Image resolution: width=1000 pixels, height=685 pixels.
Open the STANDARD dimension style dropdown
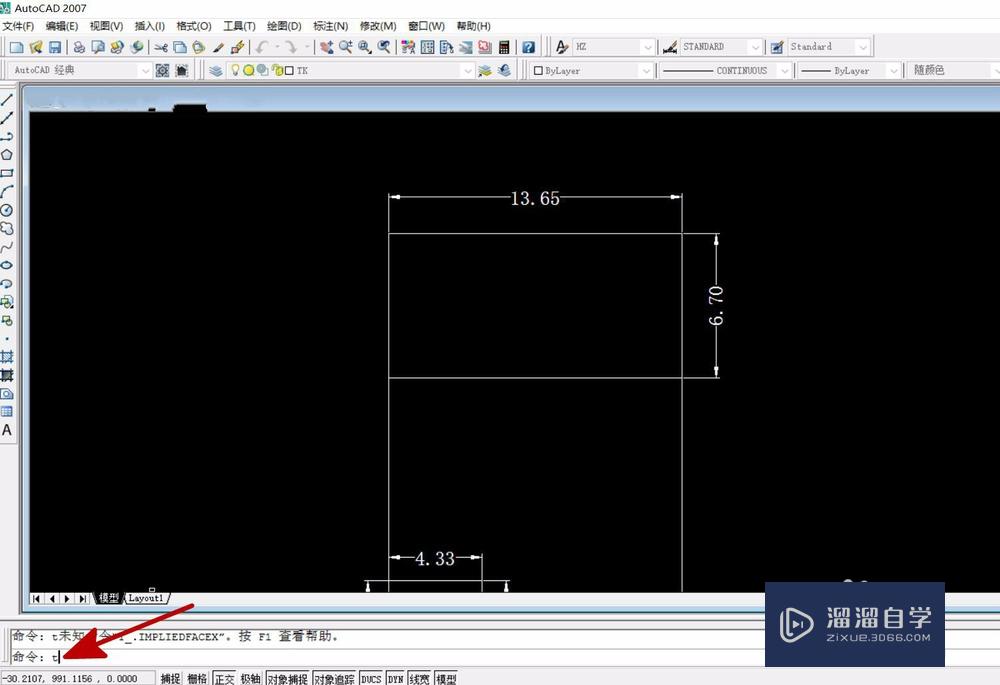coord(755,47)
